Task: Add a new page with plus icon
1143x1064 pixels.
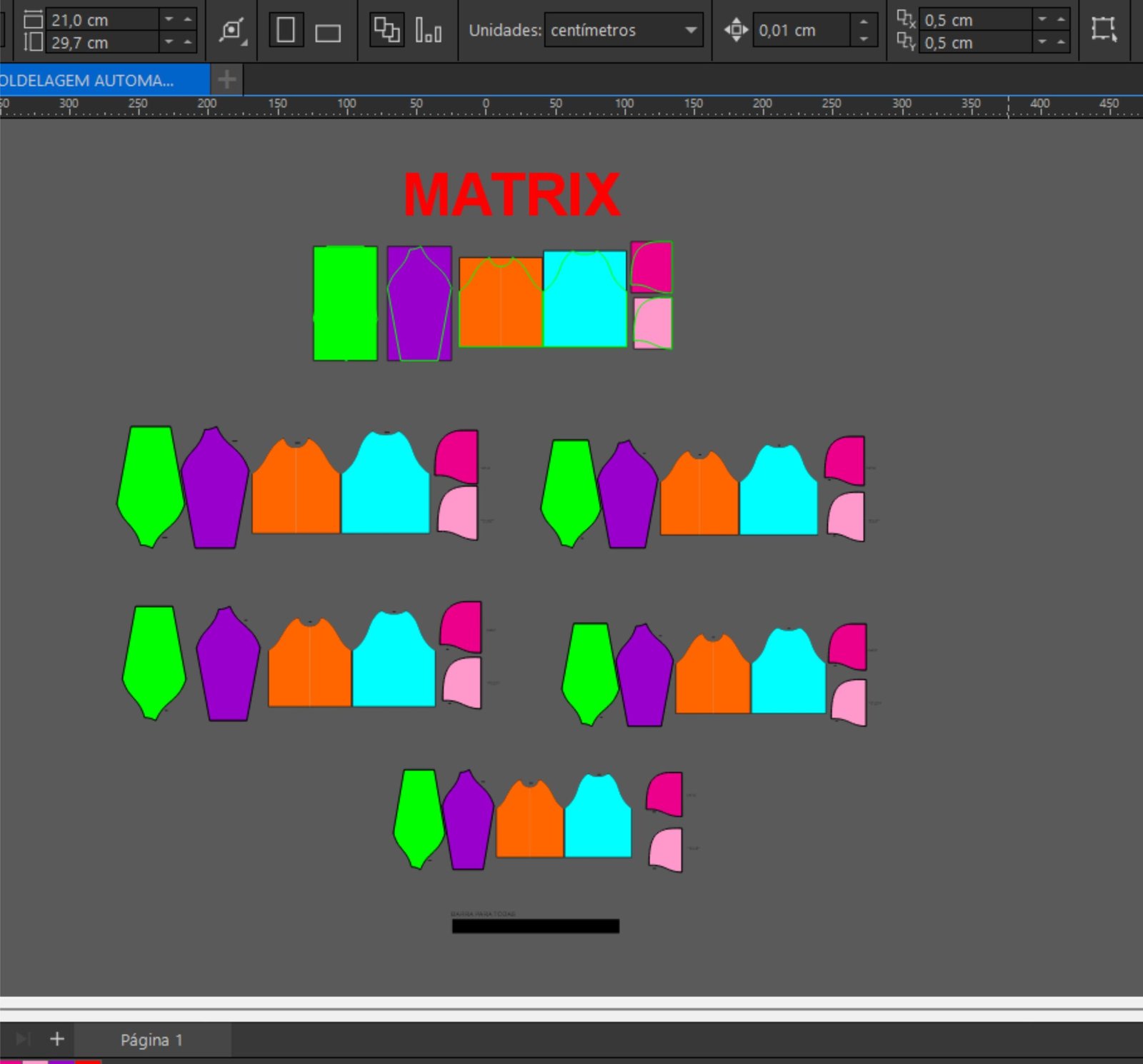Action: [x=57, y=1039]
